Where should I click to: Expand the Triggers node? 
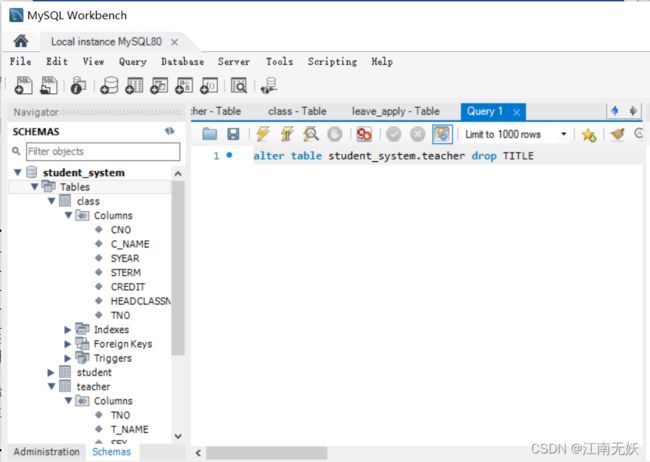(x=68, y=358)
